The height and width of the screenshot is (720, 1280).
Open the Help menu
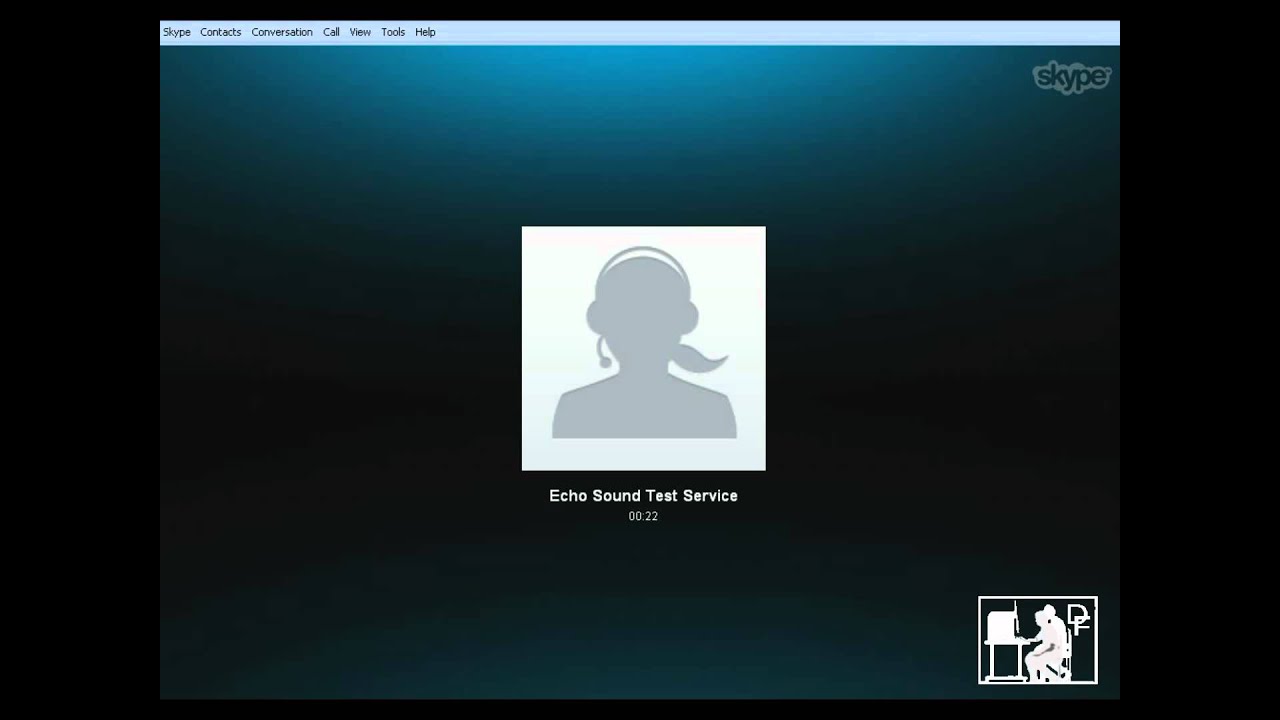[425, 32]
